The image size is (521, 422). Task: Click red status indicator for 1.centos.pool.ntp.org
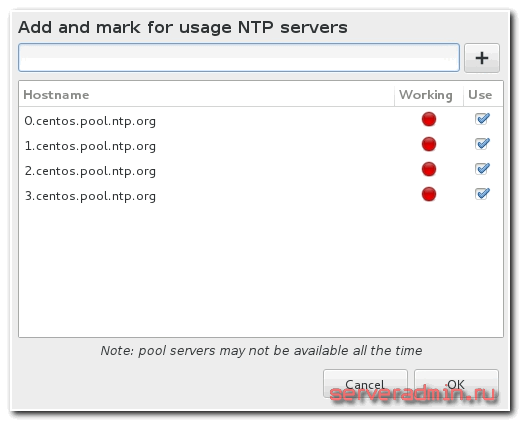click(x=429, y=144)
